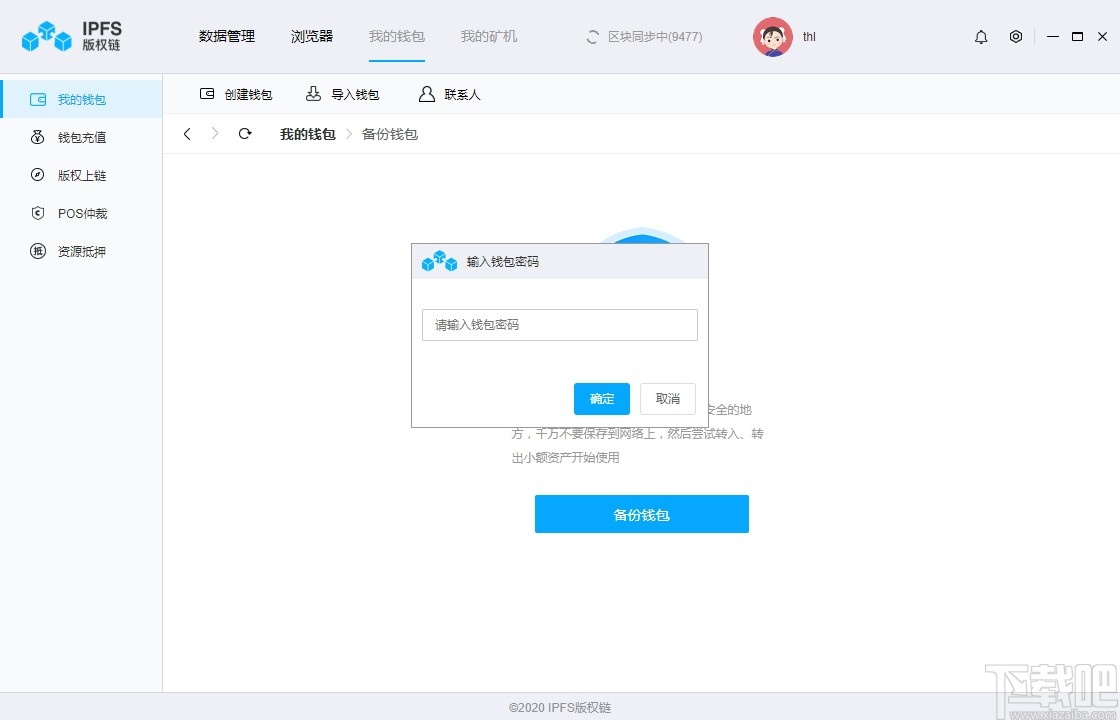This screenshot has height=720, width=1120.
Task: Click the thl user avatar
Action: point(772,36)
